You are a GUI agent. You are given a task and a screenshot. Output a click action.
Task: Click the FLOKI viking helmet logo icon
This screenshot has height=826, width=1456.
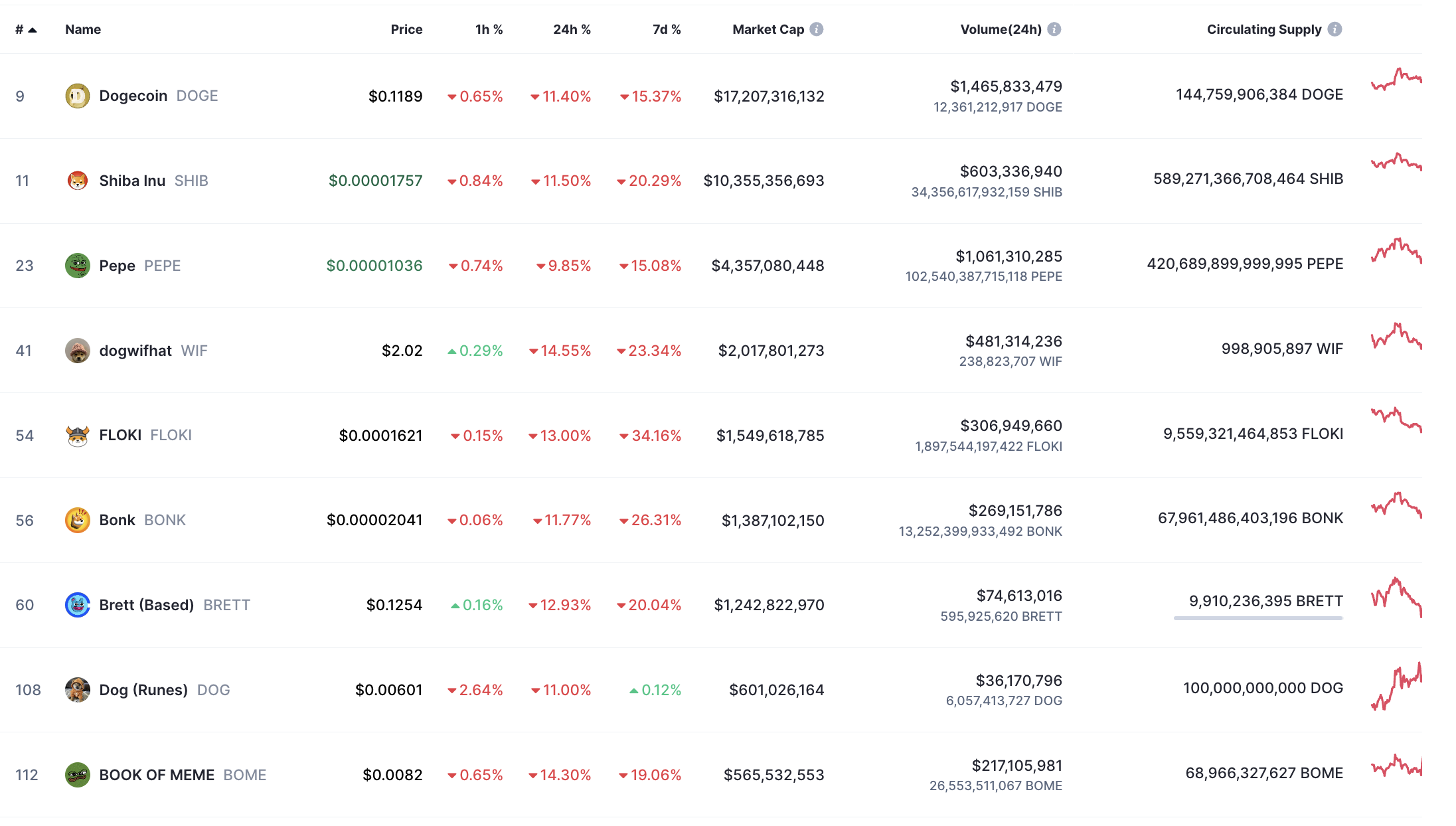click(78, 436)
